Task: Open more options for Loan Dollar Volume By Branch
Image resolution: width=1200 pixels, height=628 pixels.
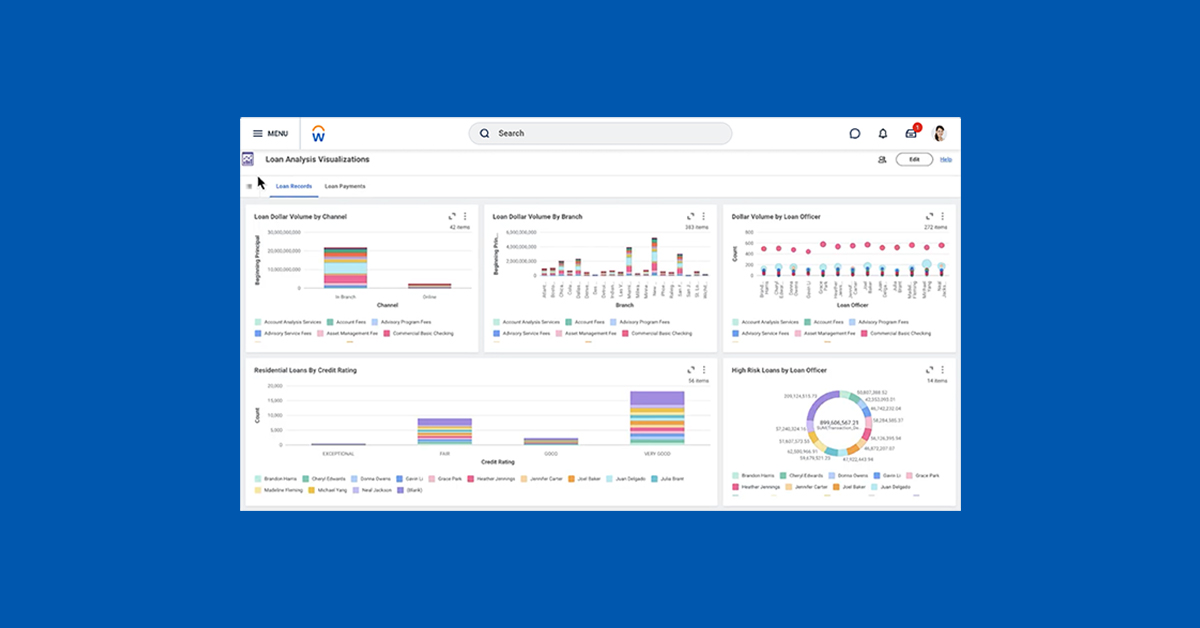Action: point(703,216)
